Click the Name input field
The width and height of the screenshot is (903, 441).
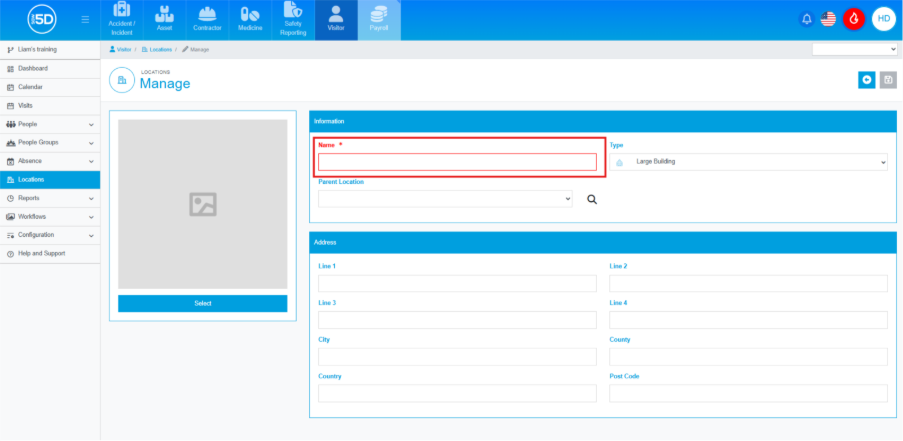[457, 162]
